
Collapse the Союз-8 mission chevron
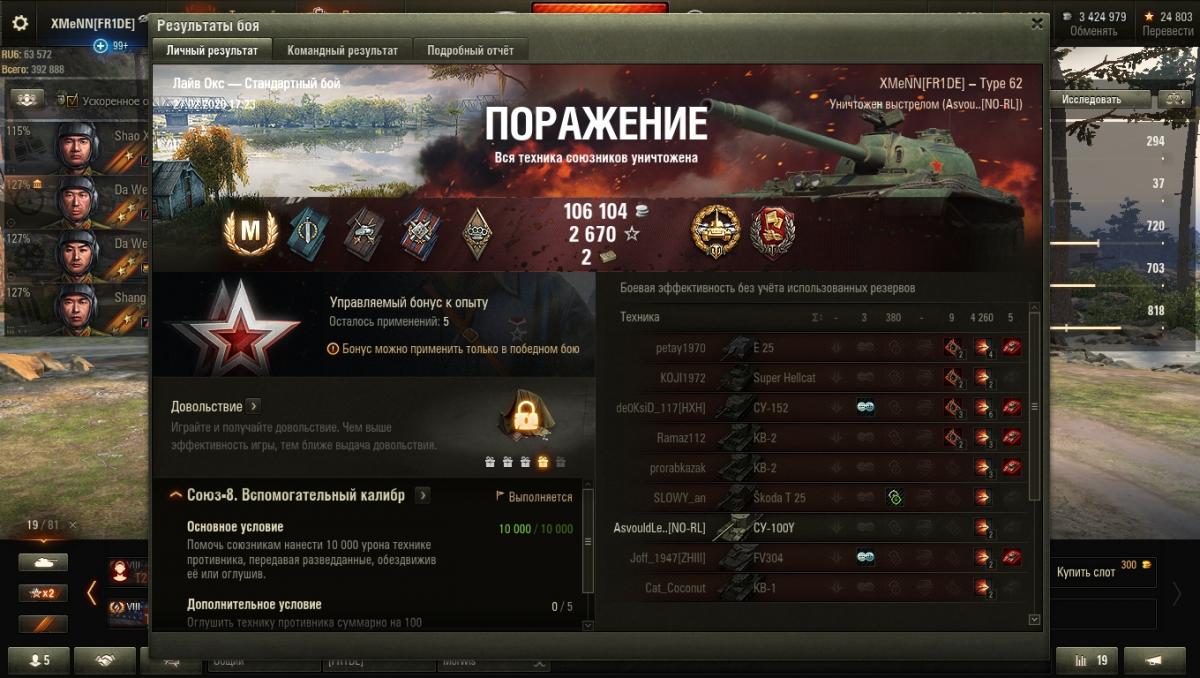(176, 495)
